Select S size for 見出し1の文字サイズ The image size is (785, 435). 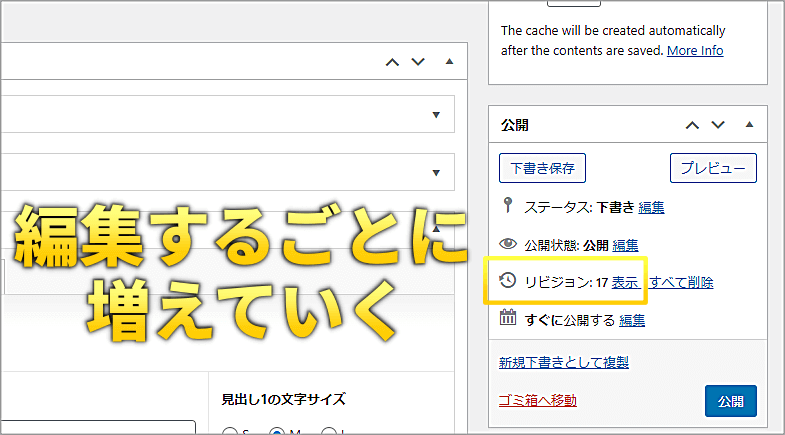coord(230,431)
